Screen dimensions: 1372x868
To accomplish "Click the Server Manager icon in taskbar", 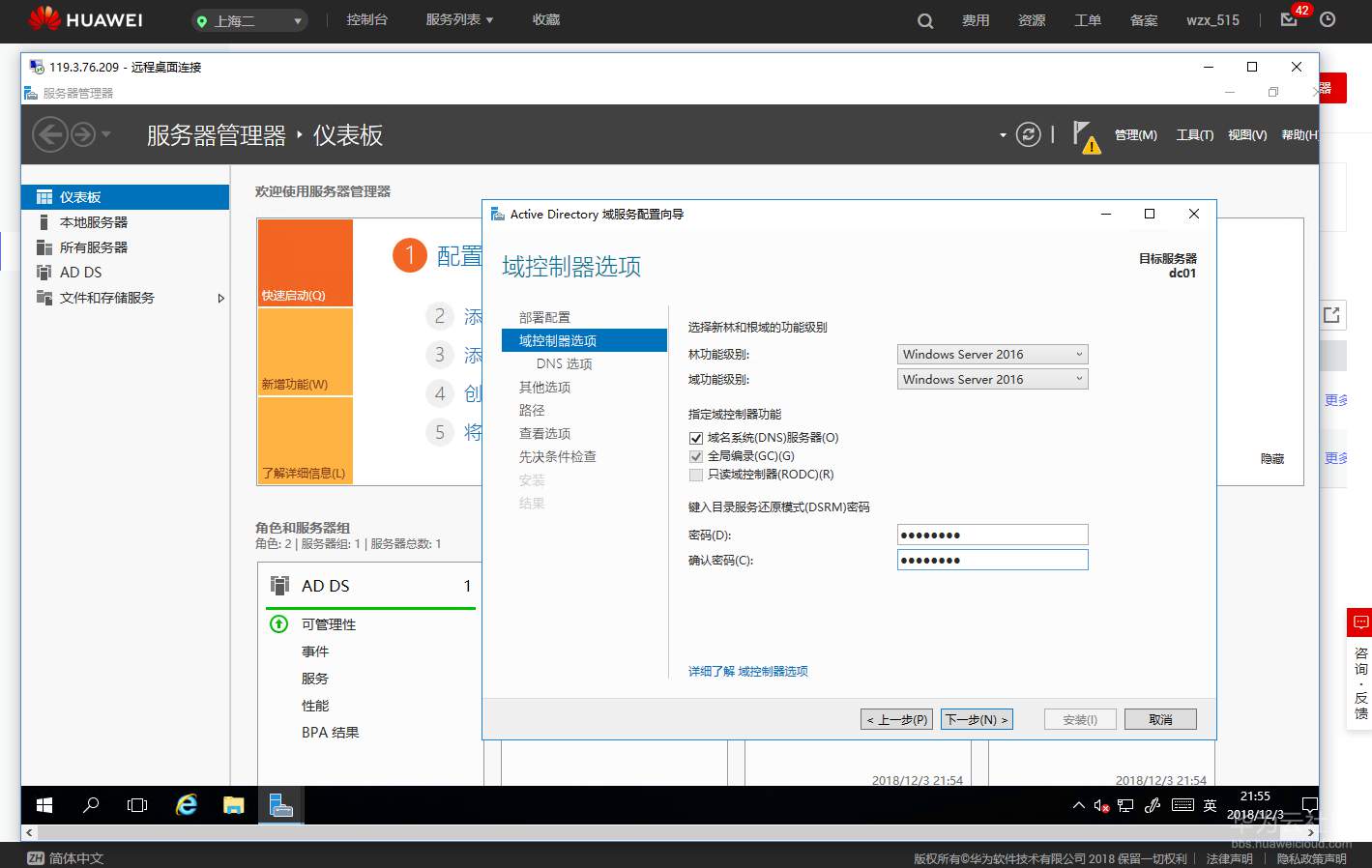I will pyautogui.click(x=280, y=804).
